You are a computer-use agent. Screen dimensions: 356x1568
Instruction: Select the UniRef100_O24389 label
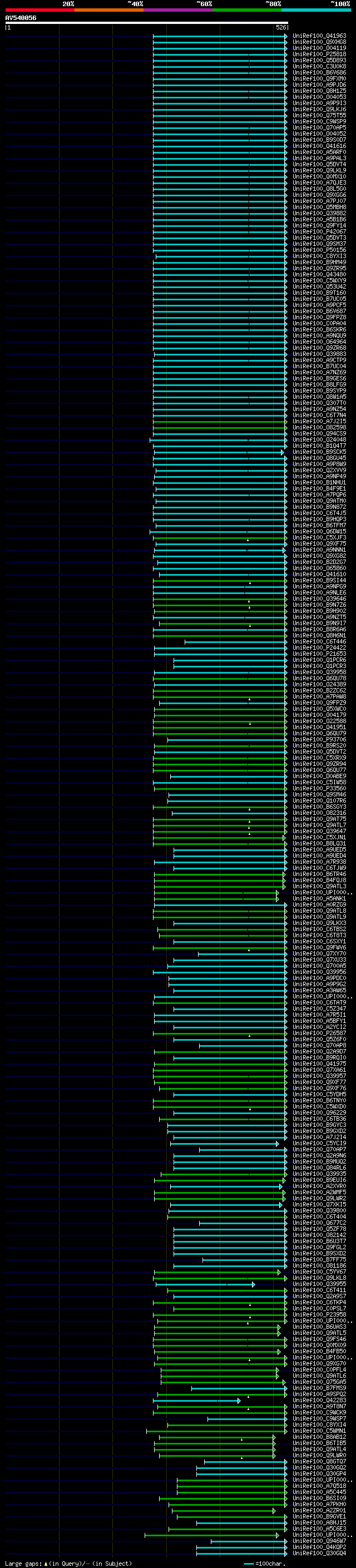coord(319,684)
